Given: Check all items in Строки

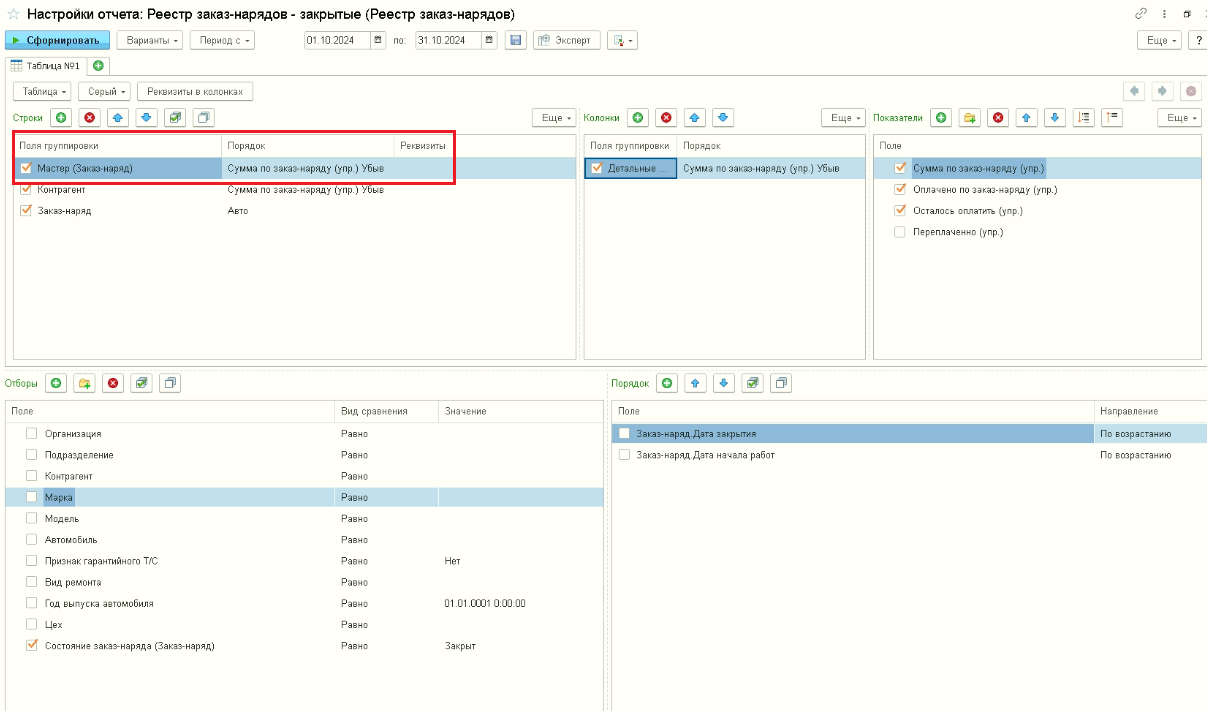Looking at the screenshot, I should point(175,118).
